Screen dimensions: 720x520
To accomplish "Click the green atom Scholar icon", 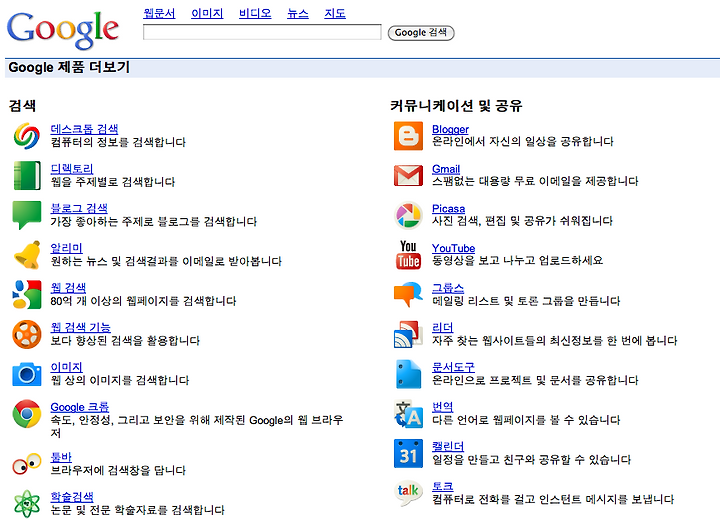I will pyautogui.click(x=27, y=503).
